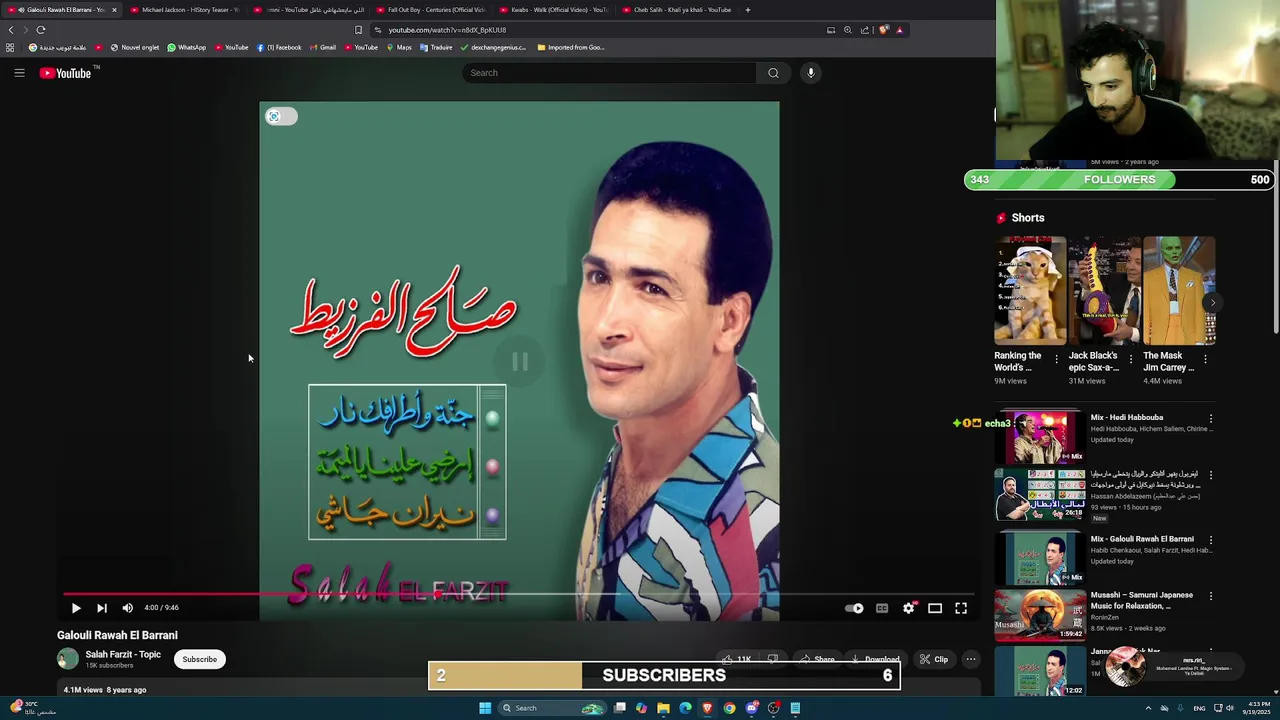Switch to the Michael Jackson HIStory Teaser tab

183,10
